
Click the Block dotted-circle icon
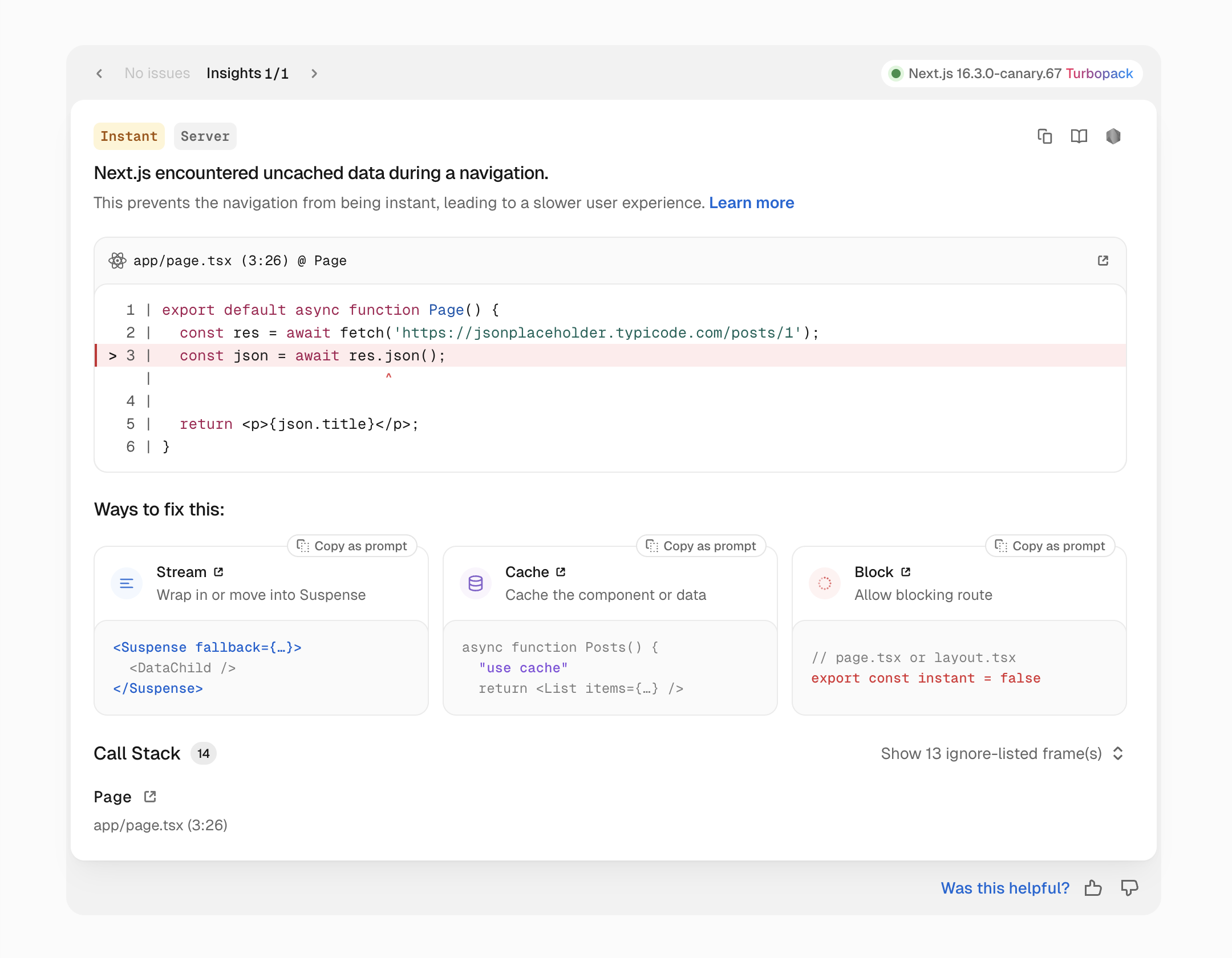click(825, 583)
